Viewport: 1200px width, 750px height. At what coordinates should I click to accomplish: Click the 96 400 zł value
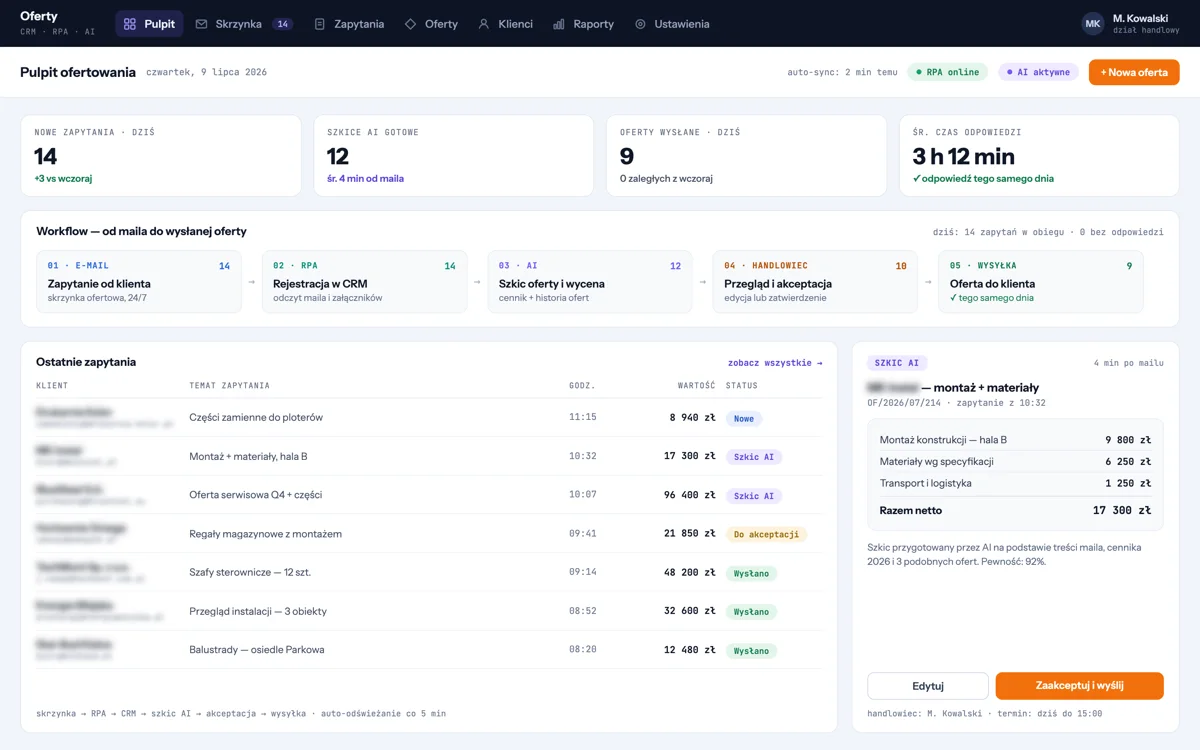692,496
